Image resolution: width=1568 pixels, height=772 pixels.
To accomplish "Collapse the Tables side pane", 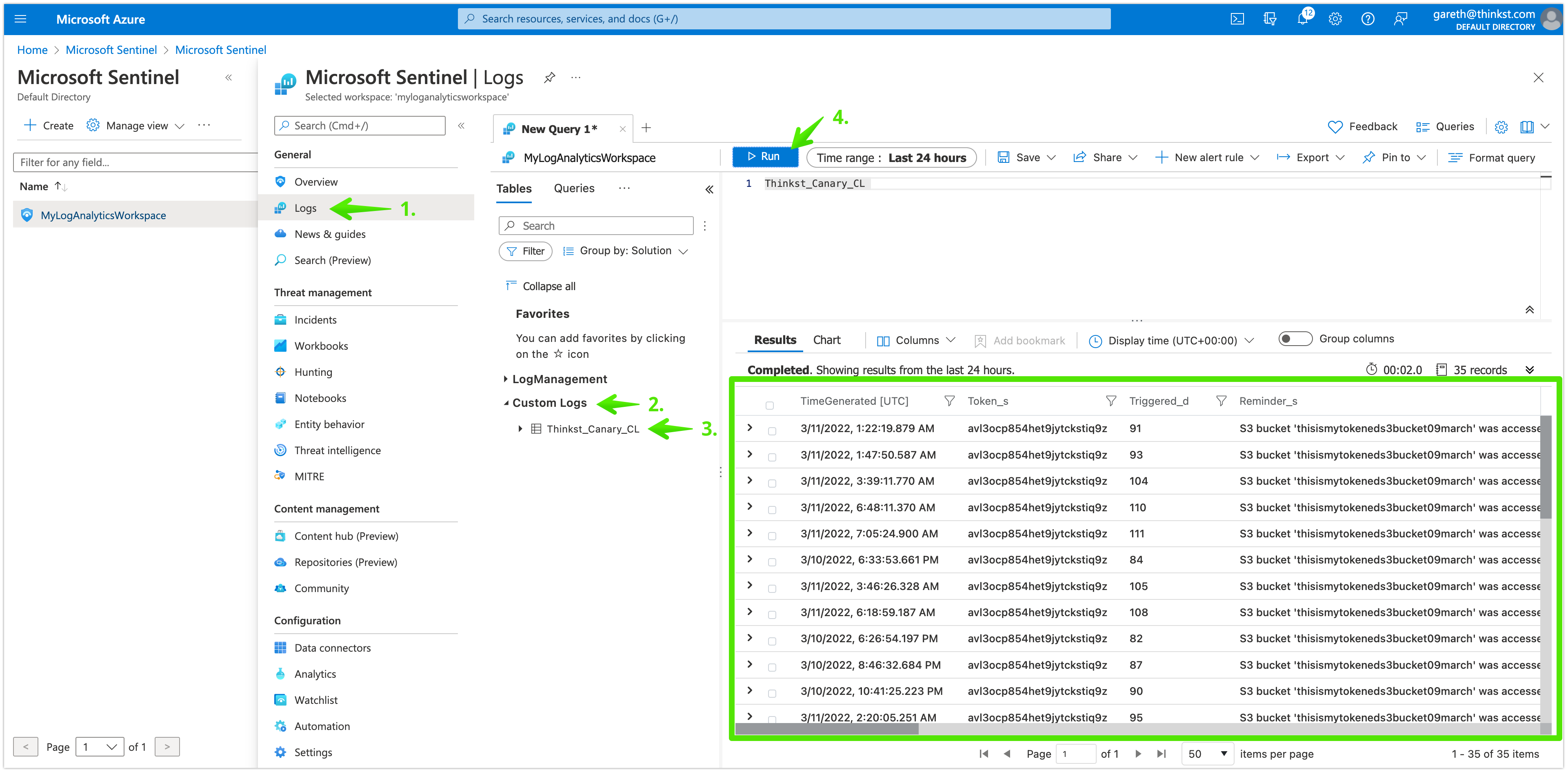I will point(709,189).
